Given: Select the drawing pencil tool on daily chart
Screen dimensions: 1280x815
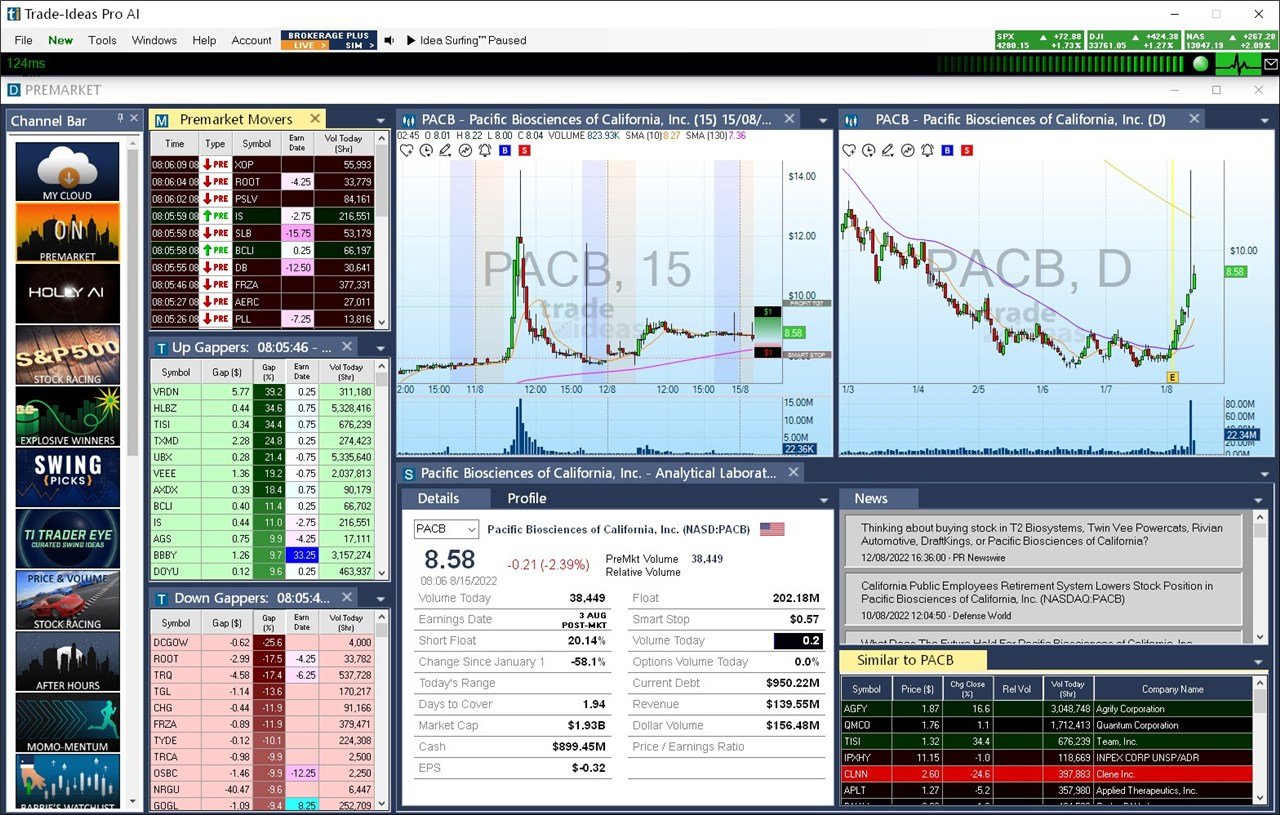Looking at the screenshot, I should pos(888,151).
